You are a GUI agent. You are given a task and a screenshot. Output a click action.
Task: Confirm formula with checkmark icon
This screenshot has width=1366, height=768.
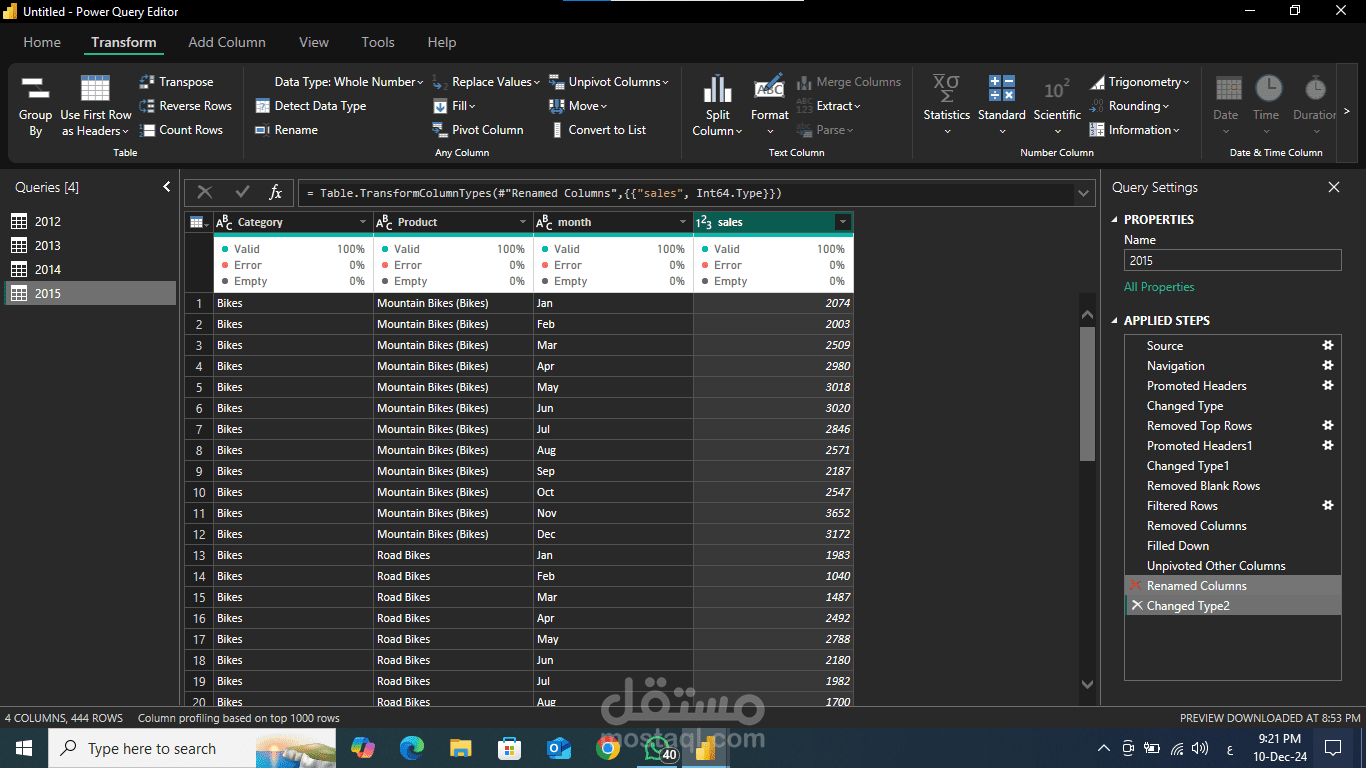(242, 192)
